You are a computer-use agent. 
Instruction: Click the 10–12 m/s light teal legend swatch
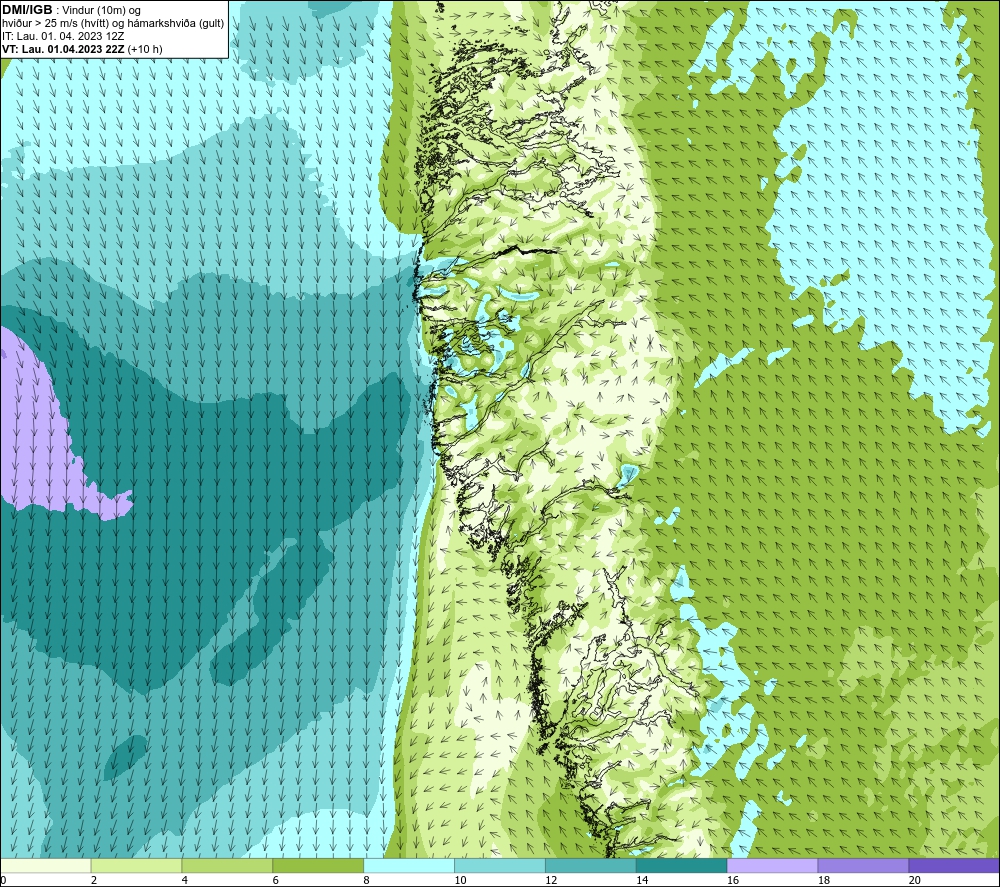[x=499, y=865]
